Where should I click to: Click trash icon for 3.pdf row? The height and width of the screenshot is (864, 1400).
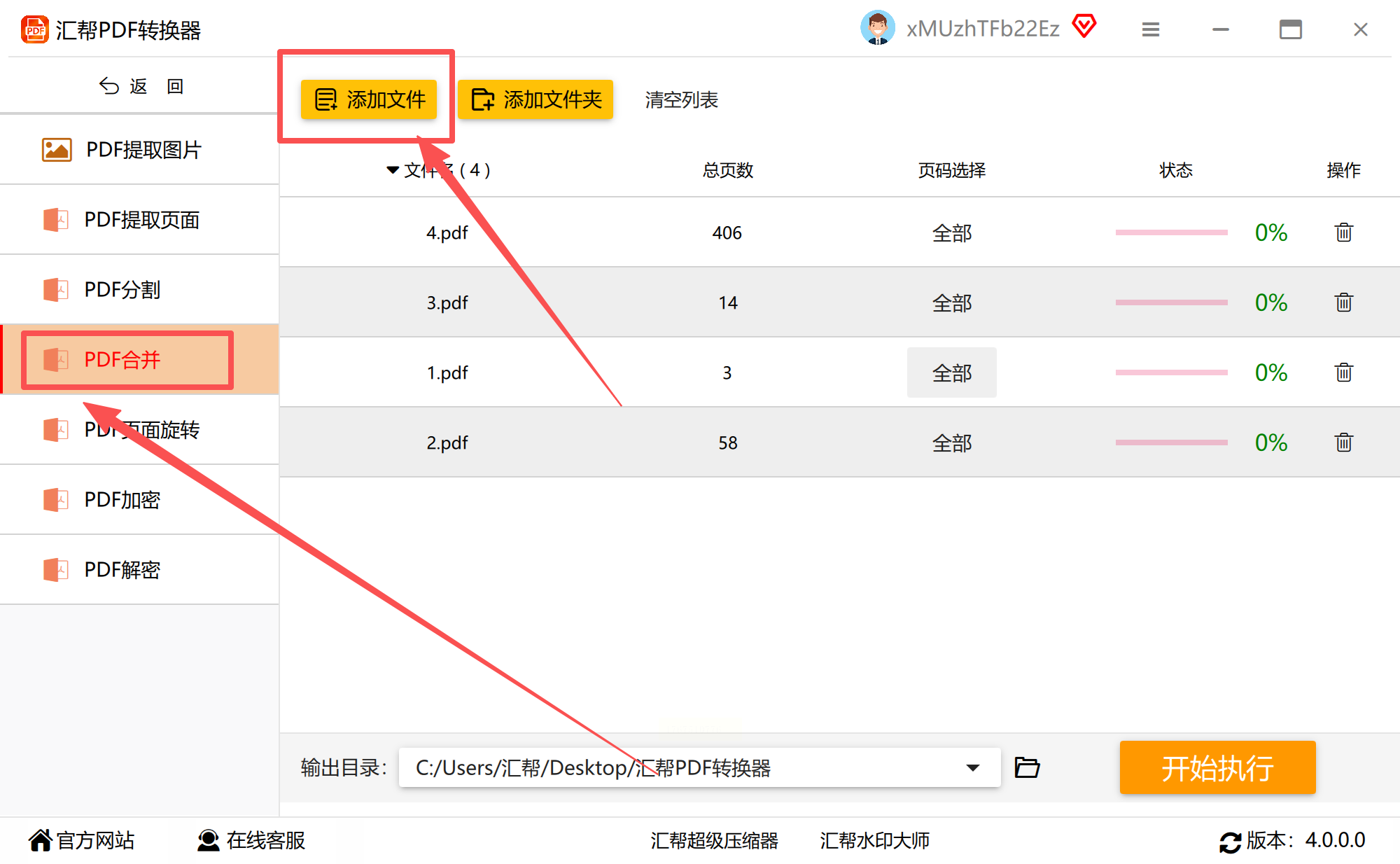(1343, 302)
